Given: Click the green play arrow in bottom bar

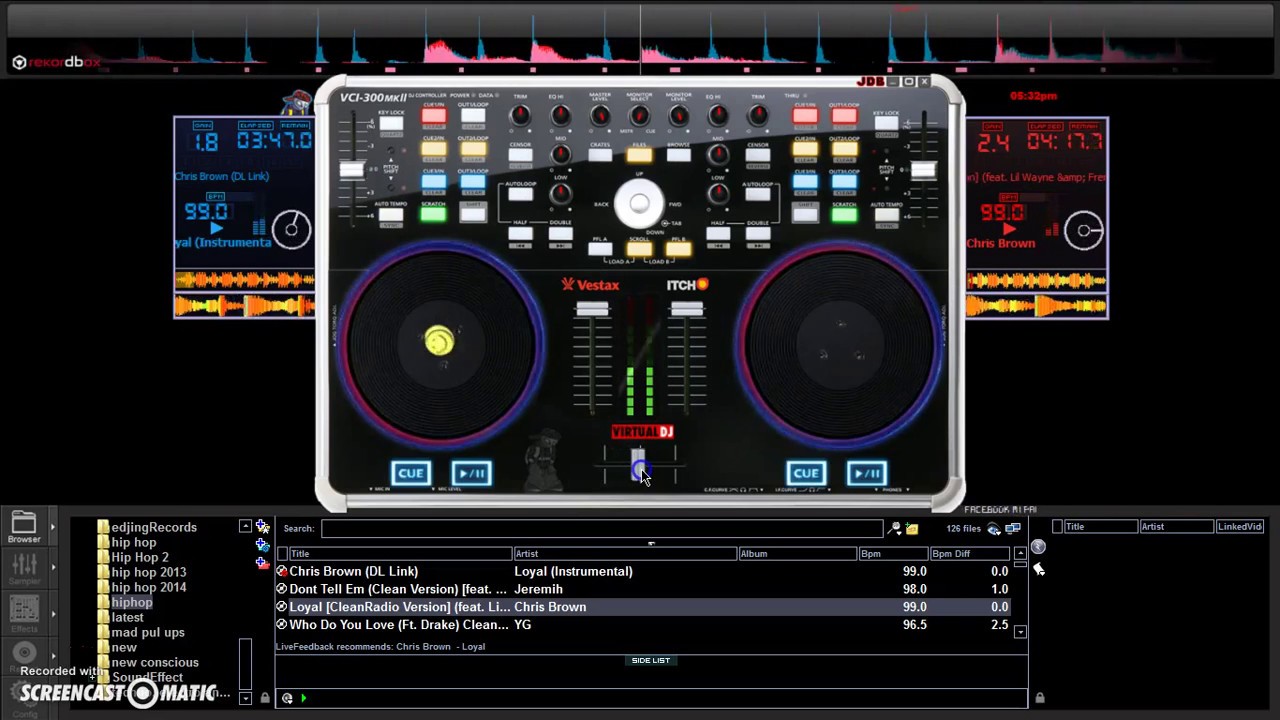Looking at the screenshot, I should (303, 698).
